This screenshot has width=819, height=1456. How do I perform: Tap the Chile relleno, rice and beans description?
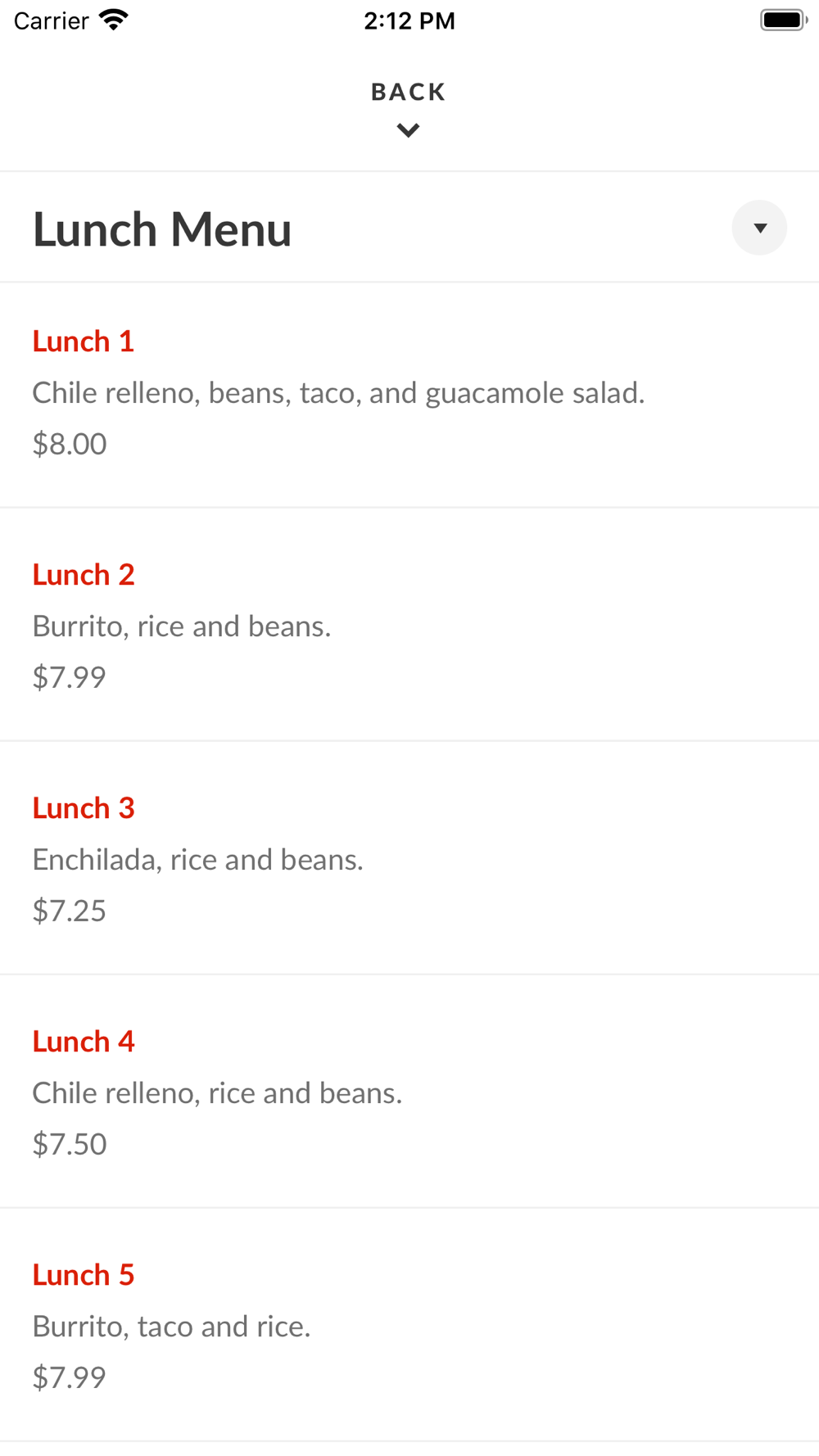click(217, 1093)
